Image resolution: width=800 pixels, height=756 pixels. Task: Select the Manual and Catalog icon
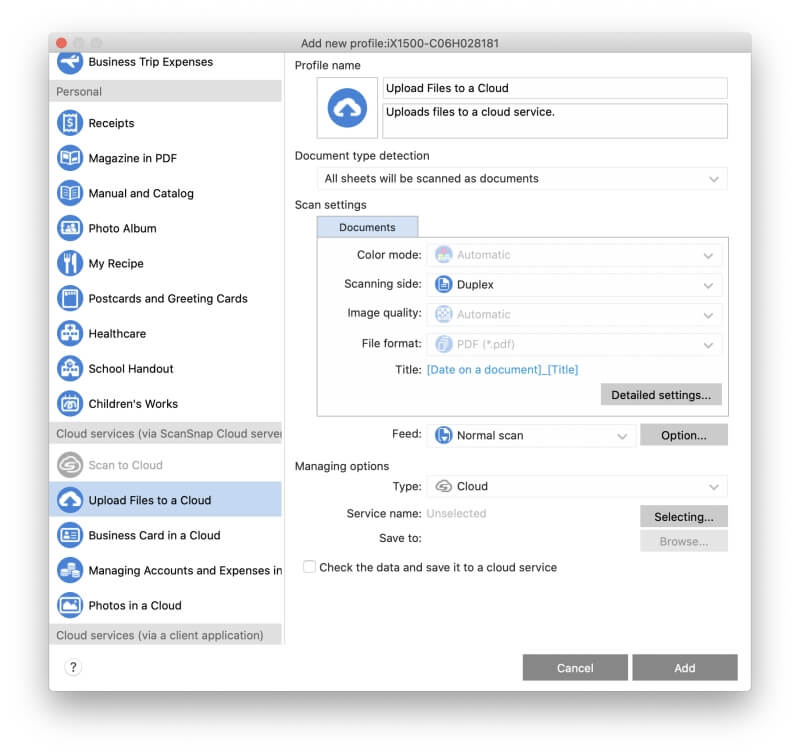[x=70, y=193]
